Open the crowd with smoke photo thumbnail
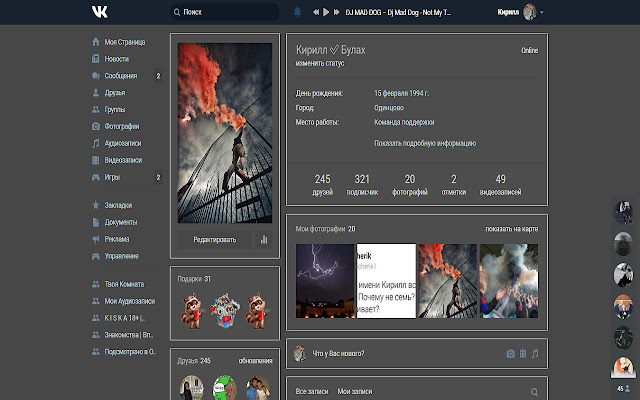 509,281
